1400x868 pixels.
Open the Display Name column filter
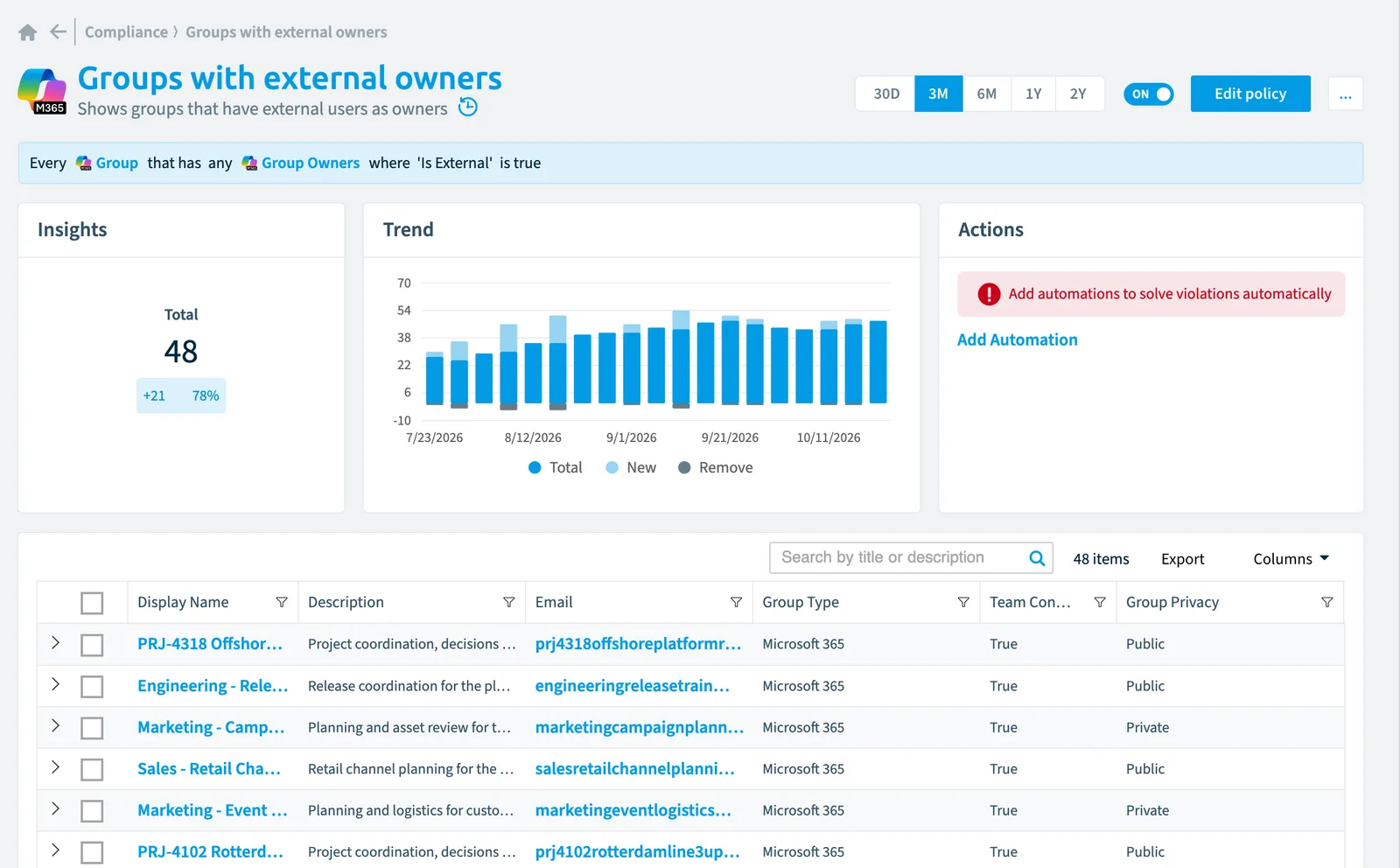(282, 602)
